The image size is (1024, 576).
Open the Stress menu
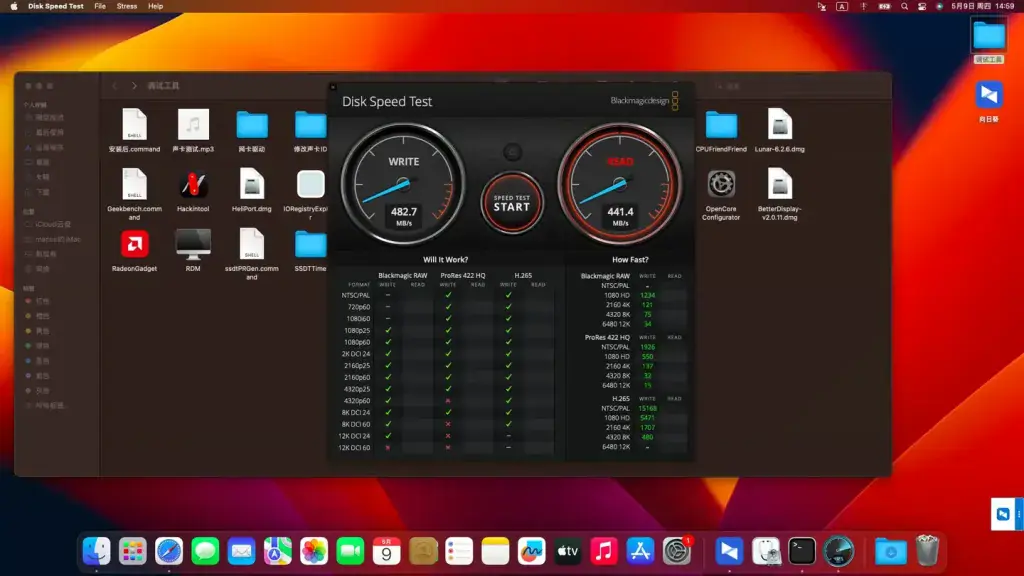click(x=127, y=6)
